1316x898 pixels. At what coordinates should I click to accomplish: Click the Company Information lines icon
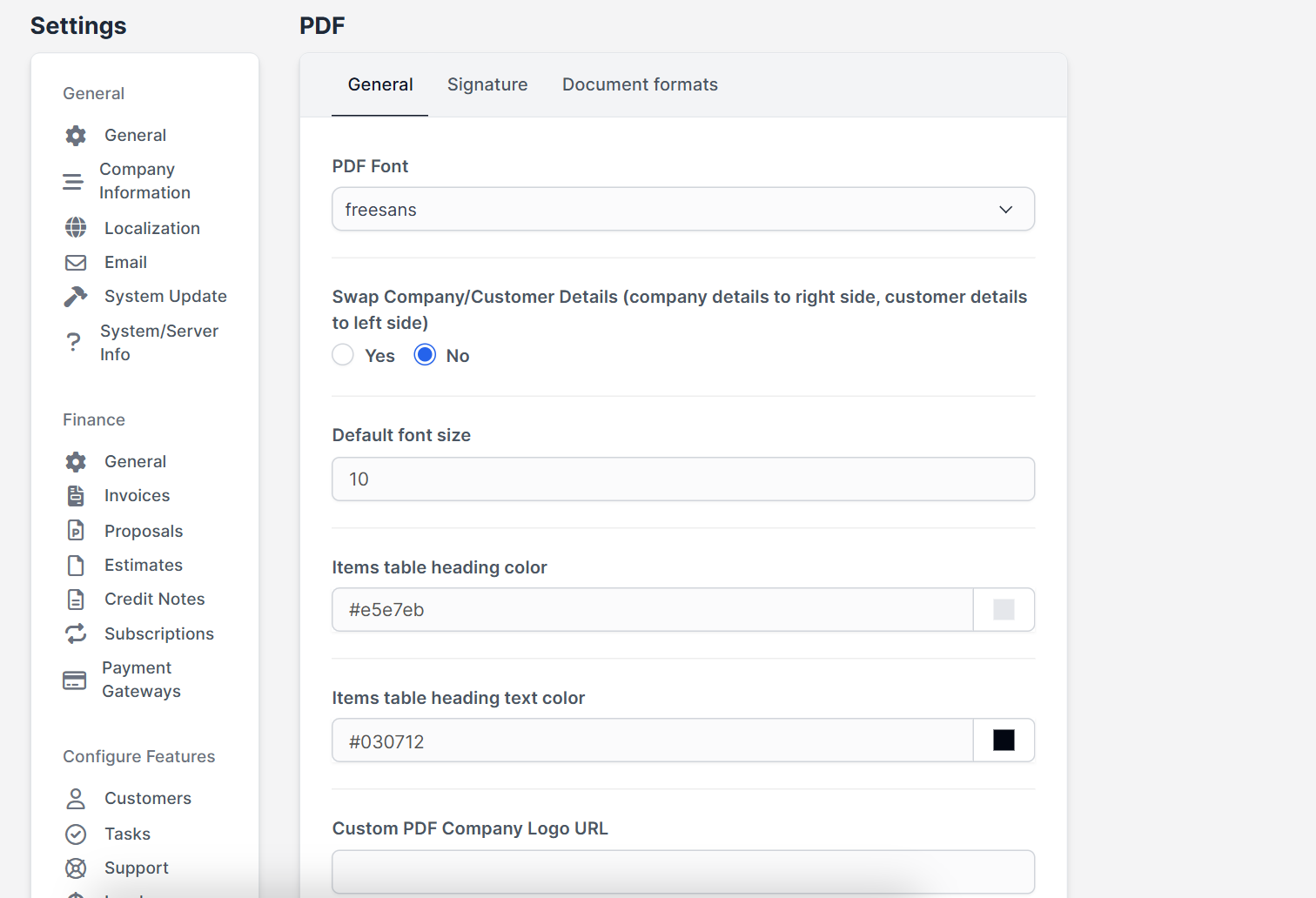73,181
